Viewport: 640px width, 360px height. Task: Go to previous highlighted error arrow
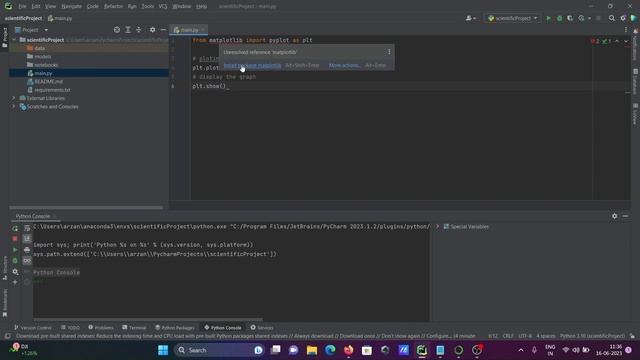617,41
